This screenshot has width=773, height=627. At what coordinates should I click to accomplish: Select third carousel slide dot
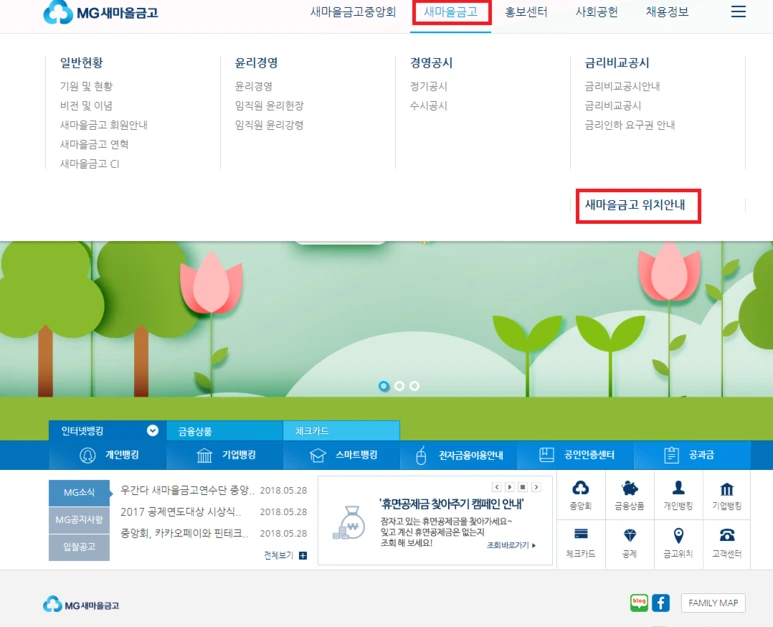point(415,386)
